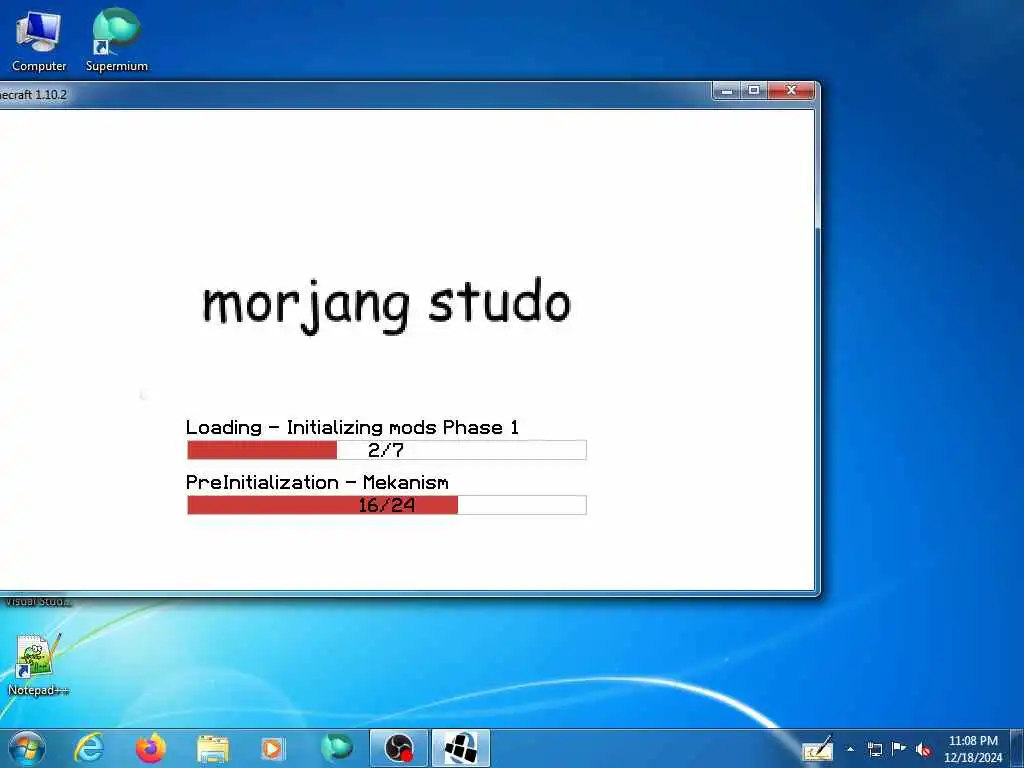Click the 2/7 mod loading progress bar
Image resolution: width=1024 pixels, height=768 pixels.
[387, 450]
